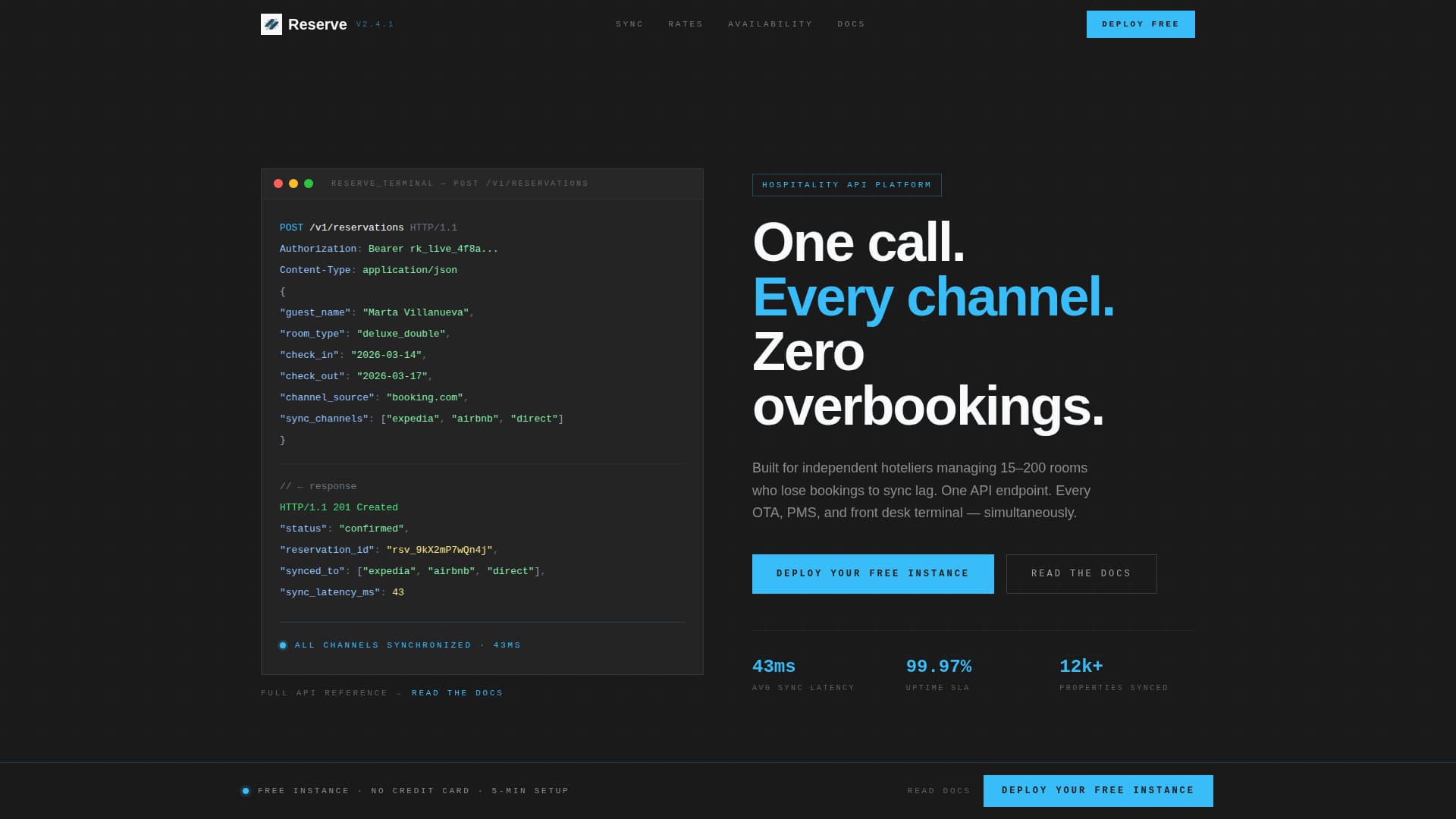The height and width of the screenshot is (819, 1456).
Task: Click the 99.97% stat value
Action: click(x=939, y=667)
